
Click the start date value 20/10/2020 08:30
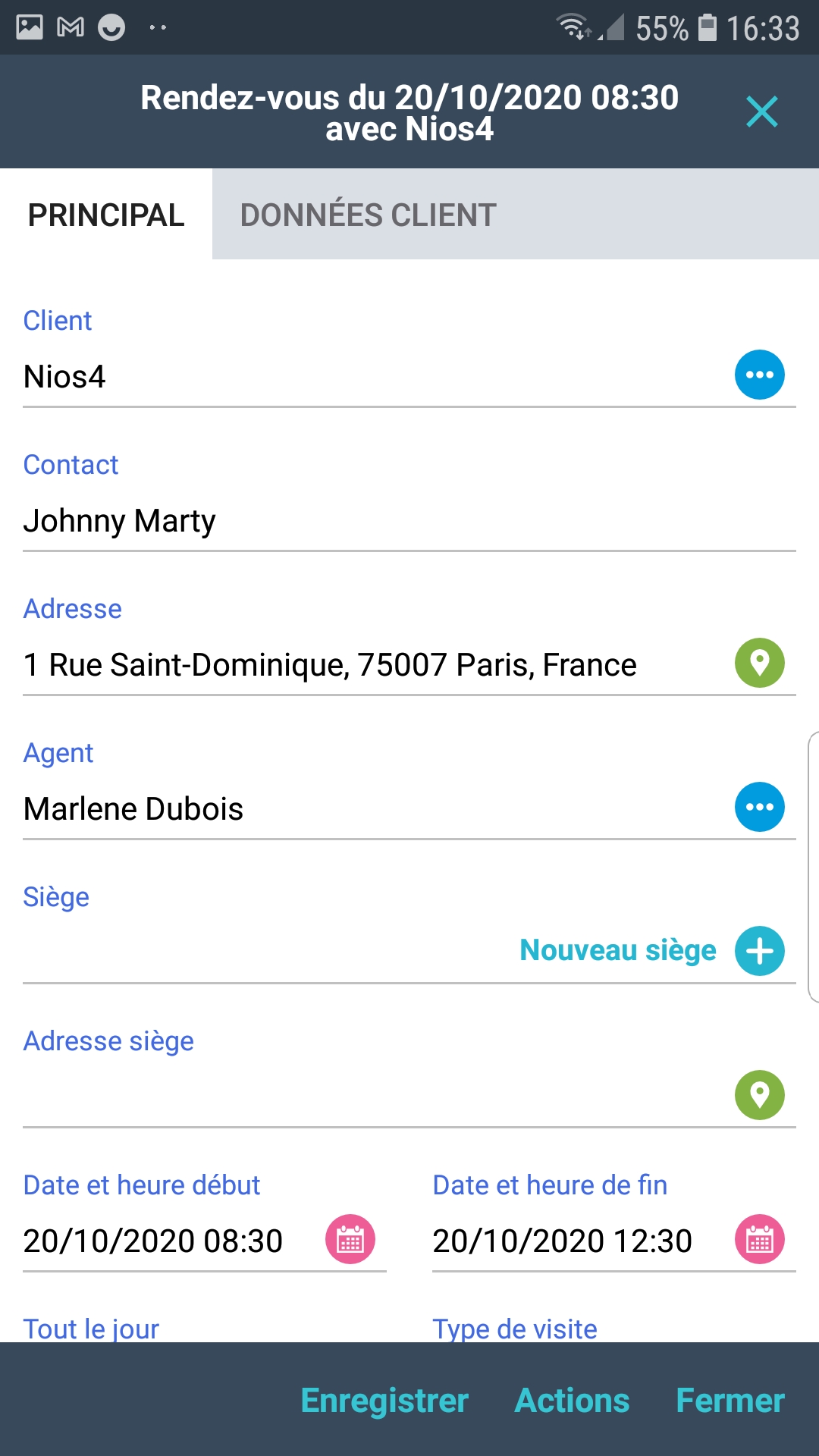153,1241
